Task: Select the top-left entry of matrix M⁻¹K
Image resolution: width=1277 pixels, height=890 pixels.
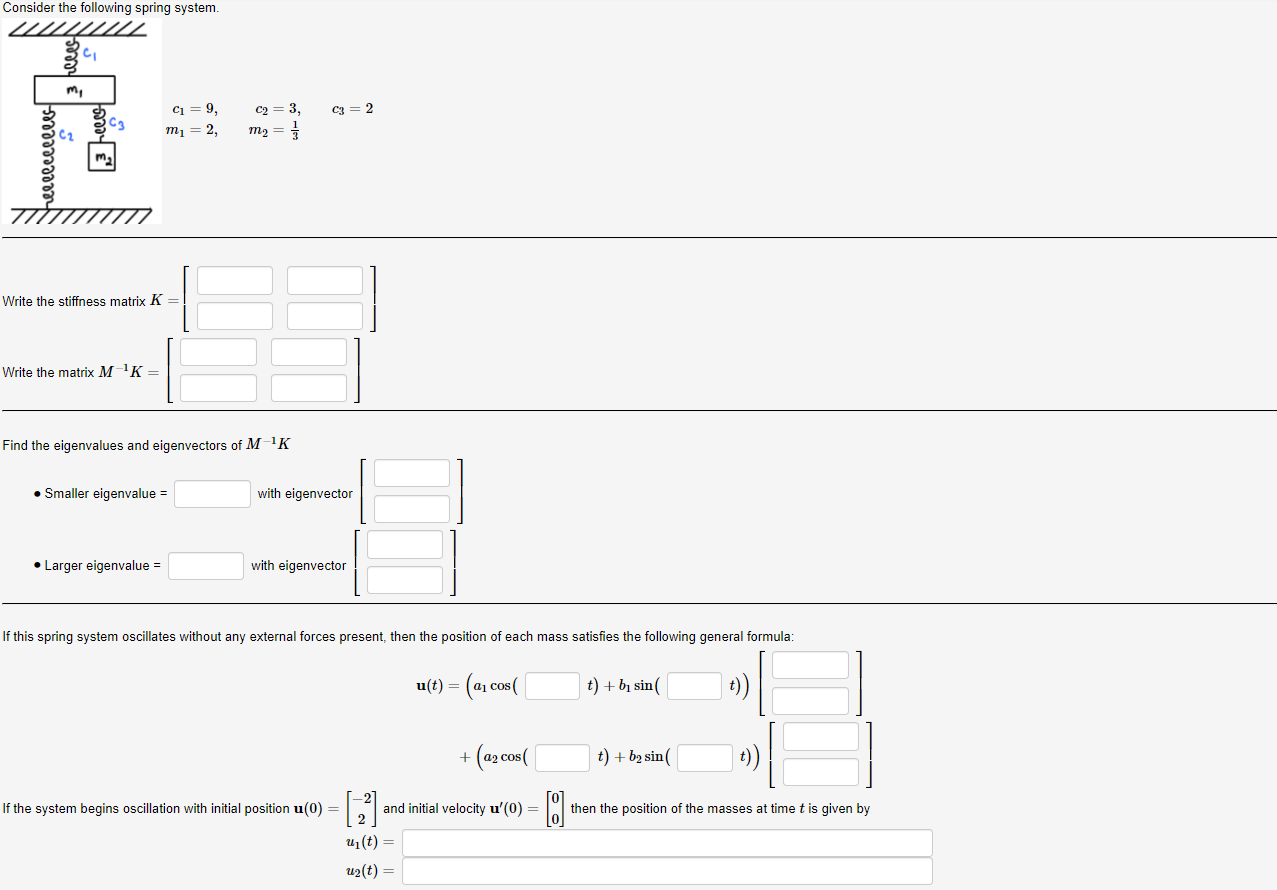Action: click(x=218, y=351)
